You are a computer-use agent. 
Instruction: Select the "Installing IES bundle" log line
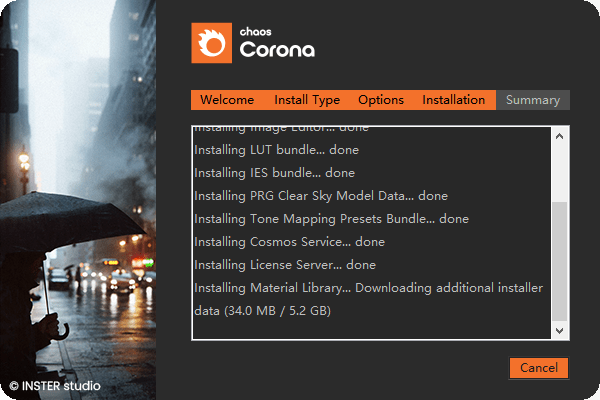274,173
